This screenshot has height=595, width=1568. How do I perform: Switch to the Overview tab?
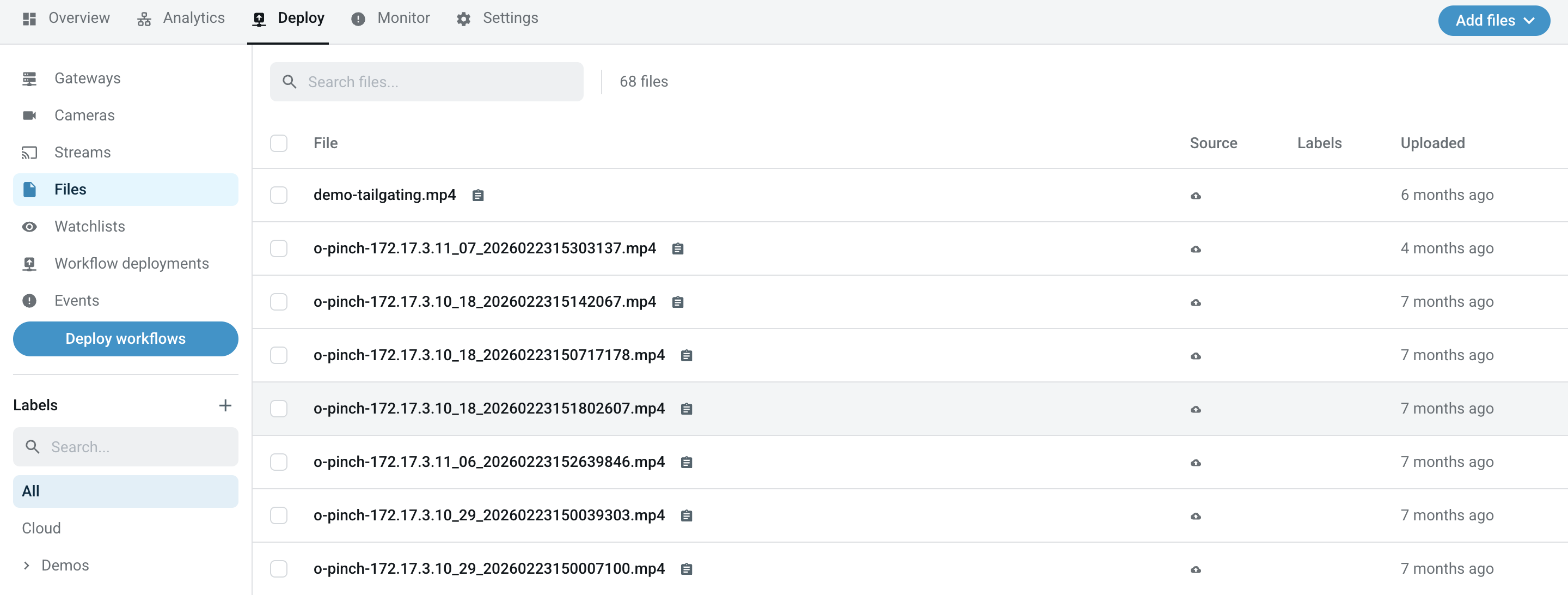[x=66, y=19]
